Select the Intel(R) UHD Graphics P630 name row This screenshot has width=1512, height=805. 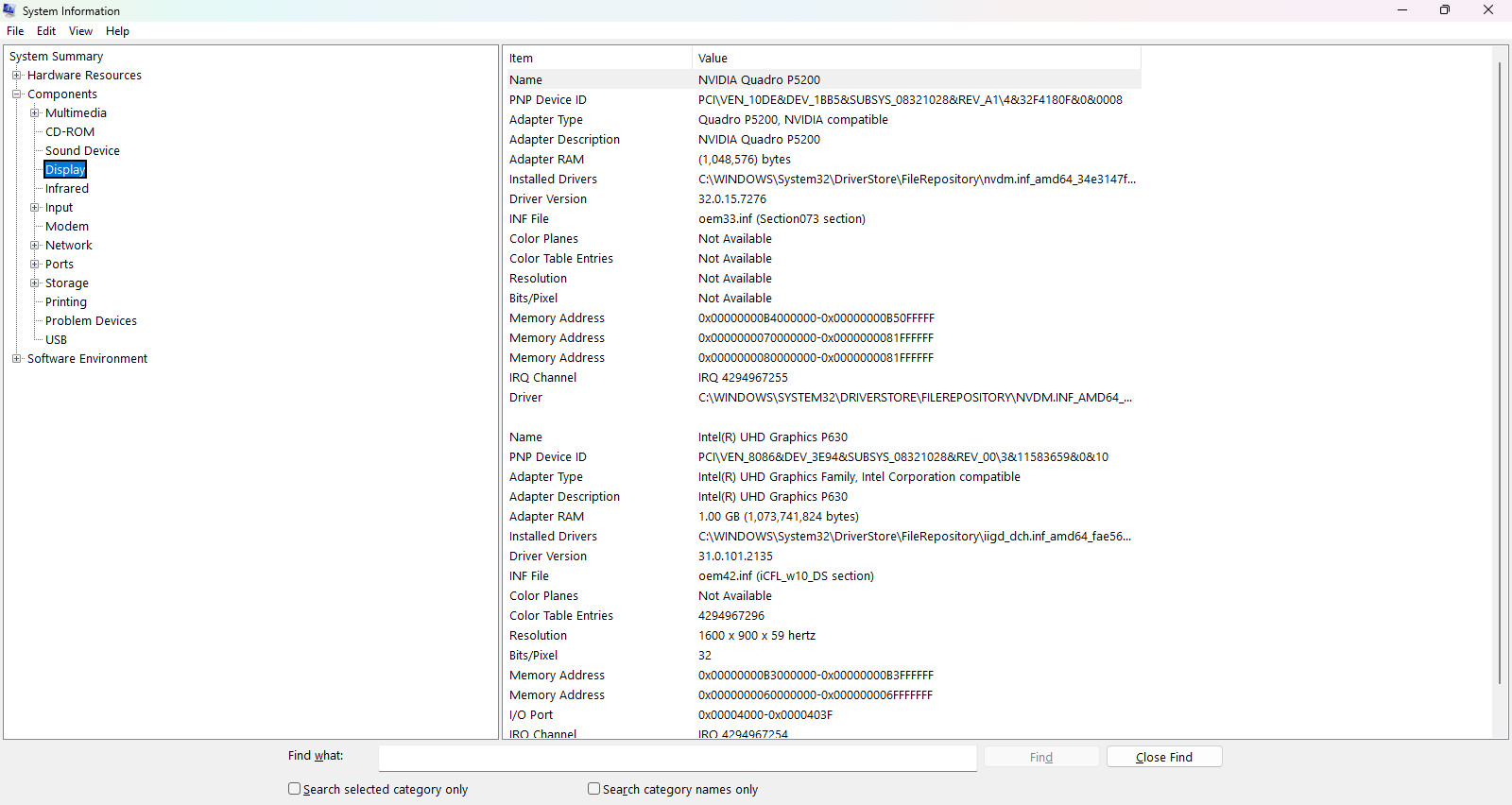click(x=822, y=437)
